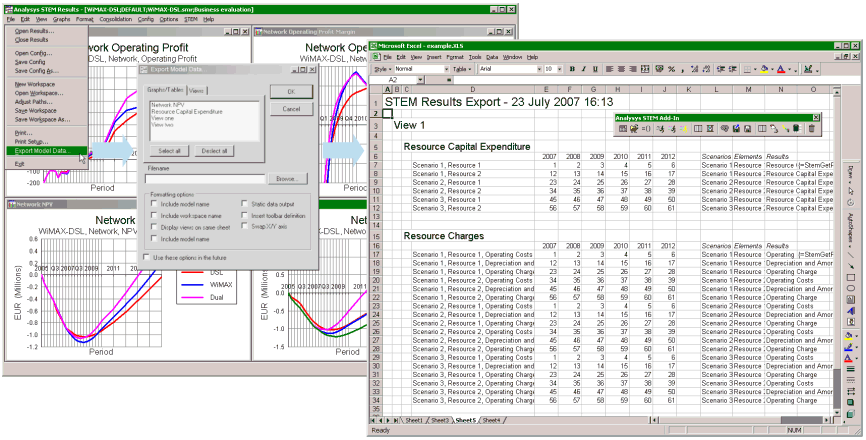Open the Draw menu in Drawing toolbar

pyautogui.click(x=851, y=173)
